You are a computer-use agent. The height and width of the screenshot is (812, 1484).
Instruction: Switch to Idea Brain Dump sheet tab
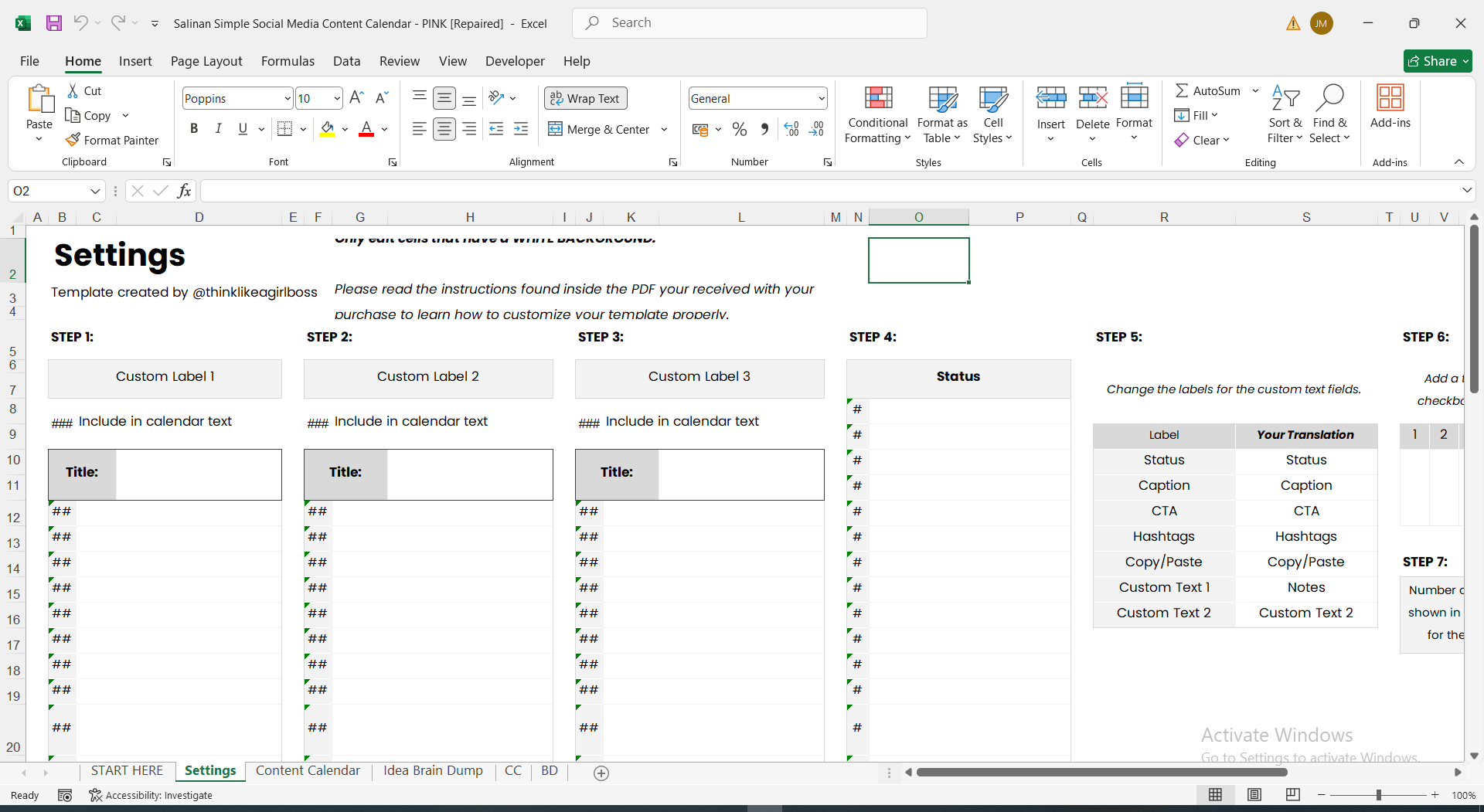[x=433, y=770]
